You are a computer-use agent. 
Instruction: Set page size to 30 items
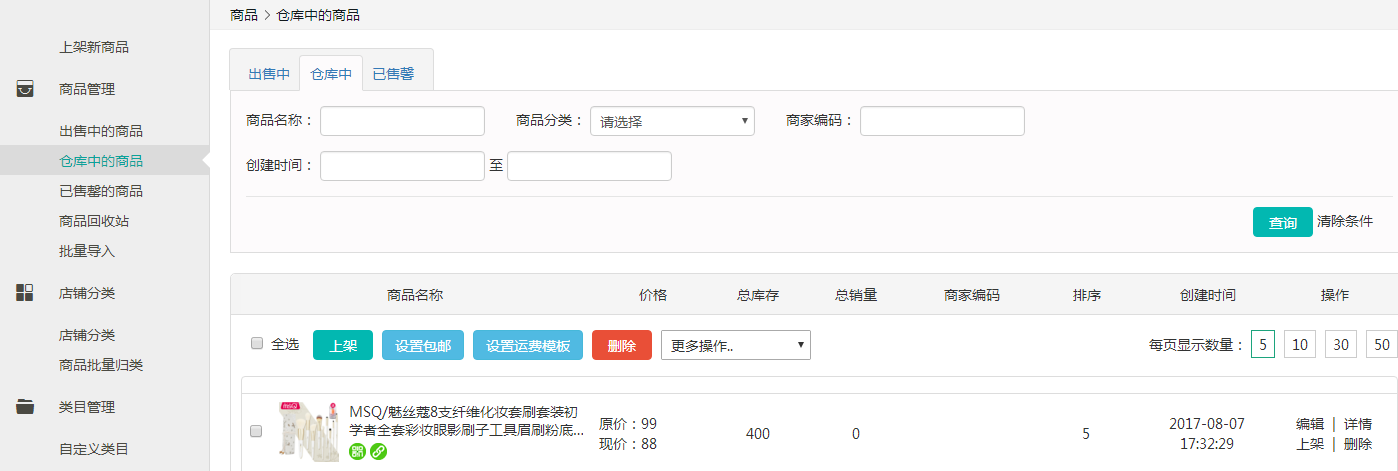[1340, 345]
